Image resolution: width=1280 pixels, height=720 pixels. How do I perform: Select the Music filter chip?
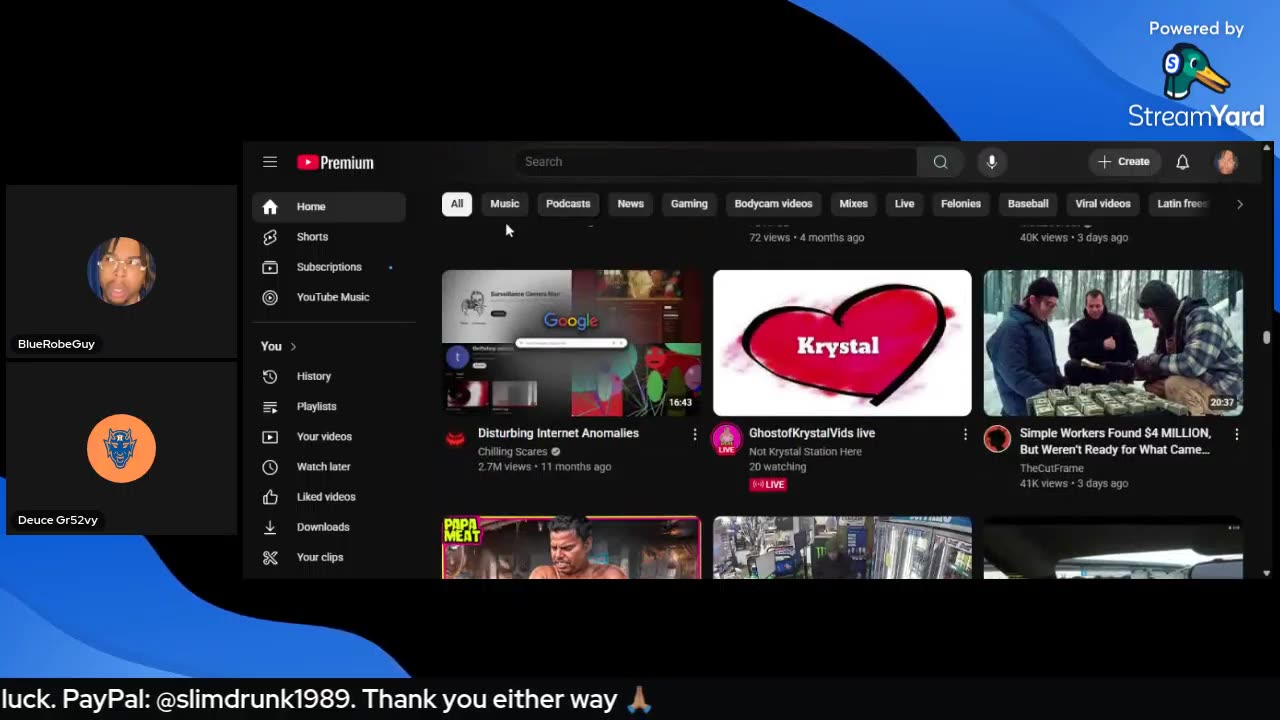click(505, 204)
